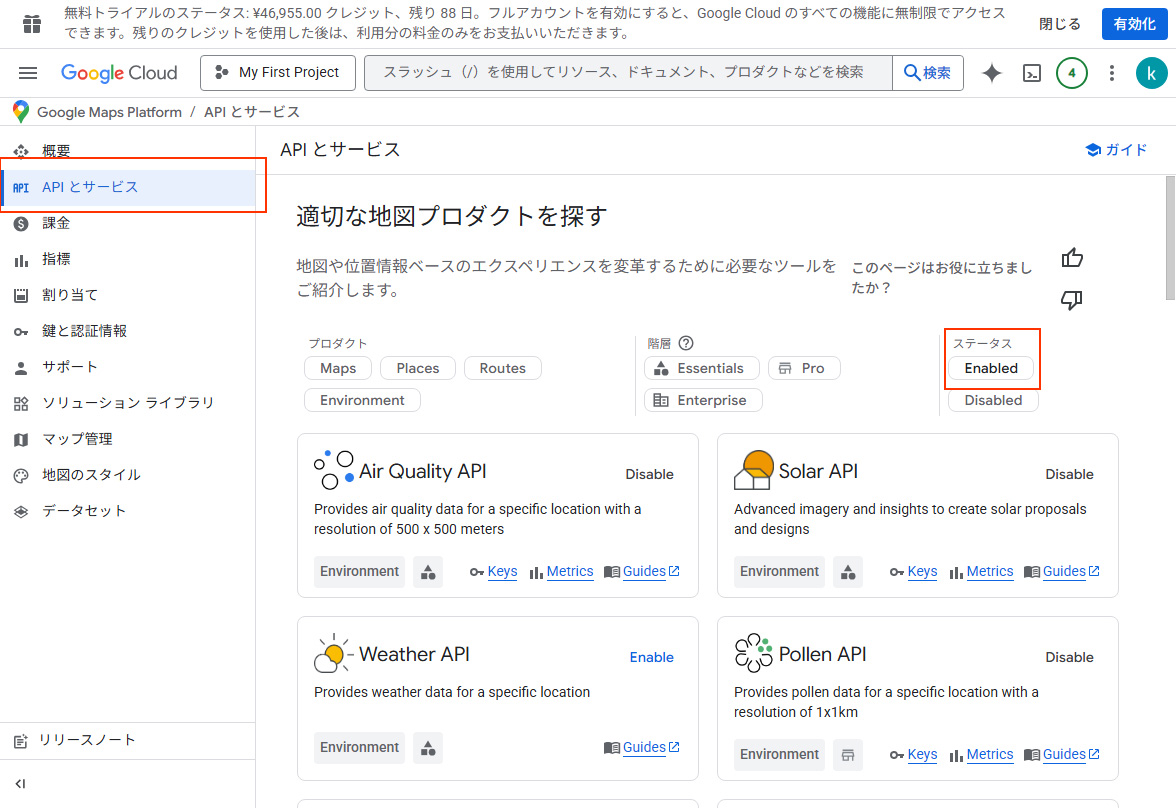Open Gemini AI assistant sparkle icon
The height and width of the screenshot is (808, 1176).
[x=992, y=73]
